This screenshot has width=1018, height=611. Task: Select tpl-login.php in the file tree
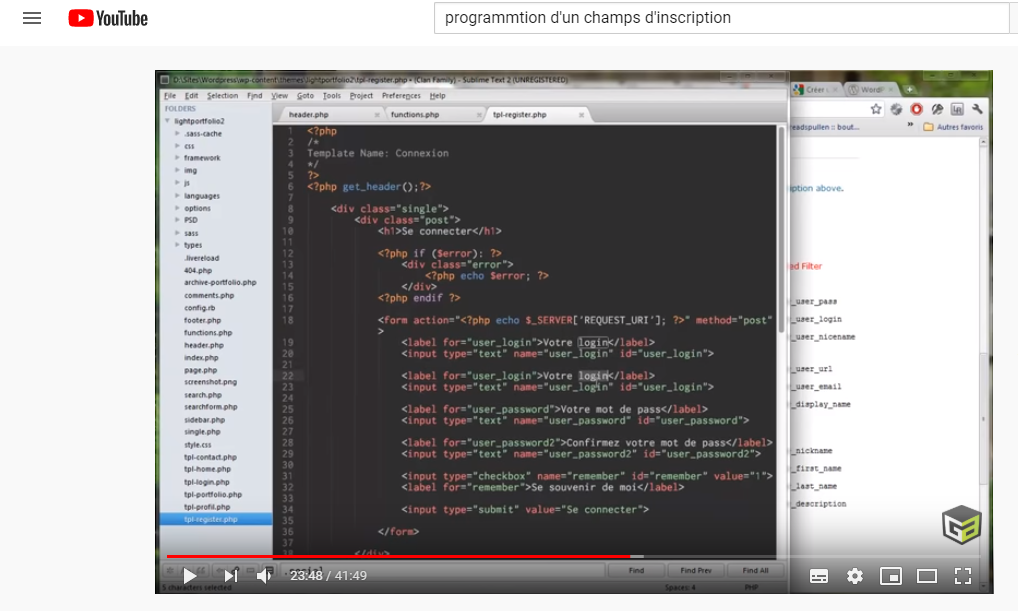tap(206, 482)
